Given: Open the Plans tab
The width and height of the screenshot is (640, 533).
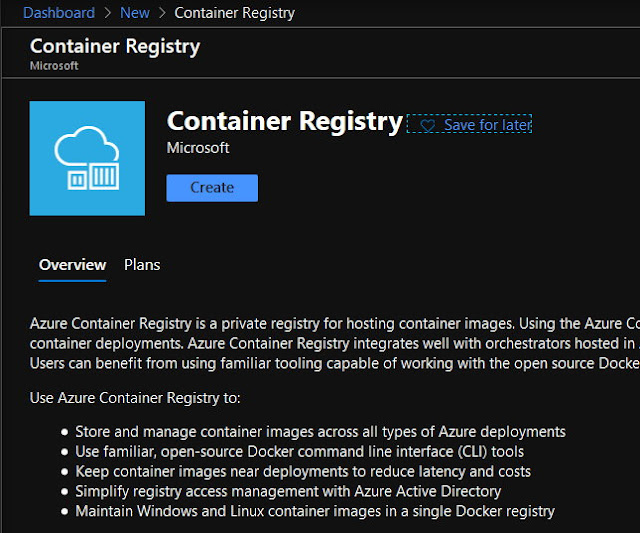Looking at the screenshot, I should click(142, 265).
